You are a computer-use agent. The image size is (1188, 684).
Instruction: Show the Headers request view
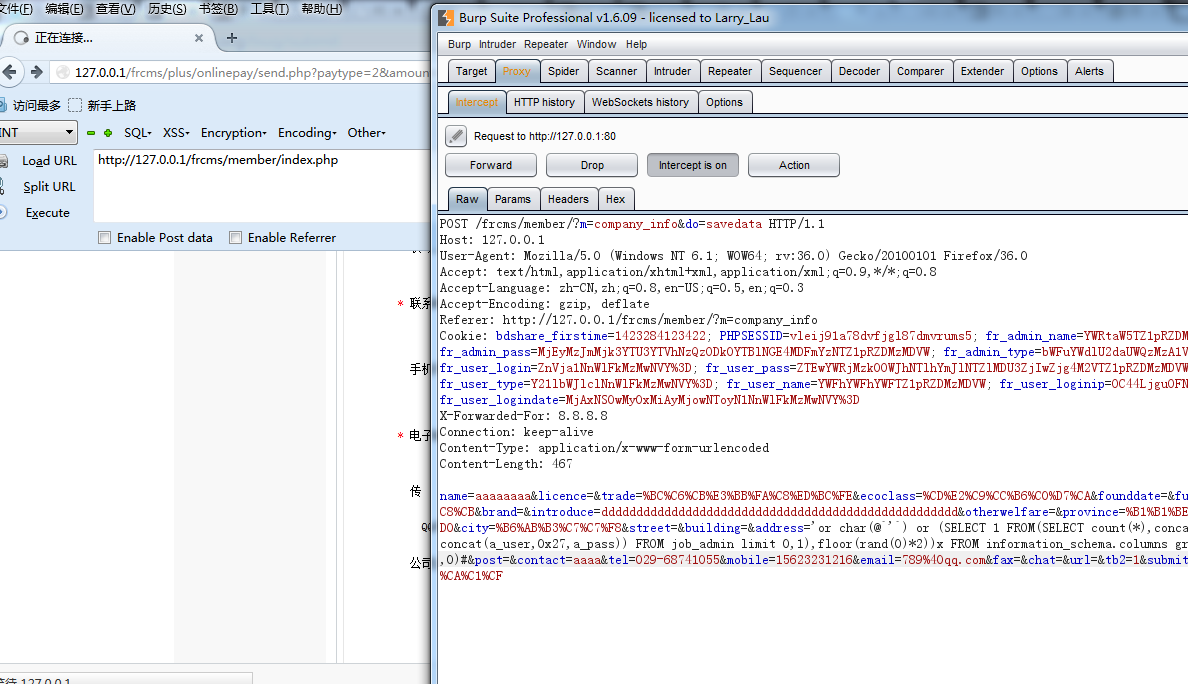point(568,199)
